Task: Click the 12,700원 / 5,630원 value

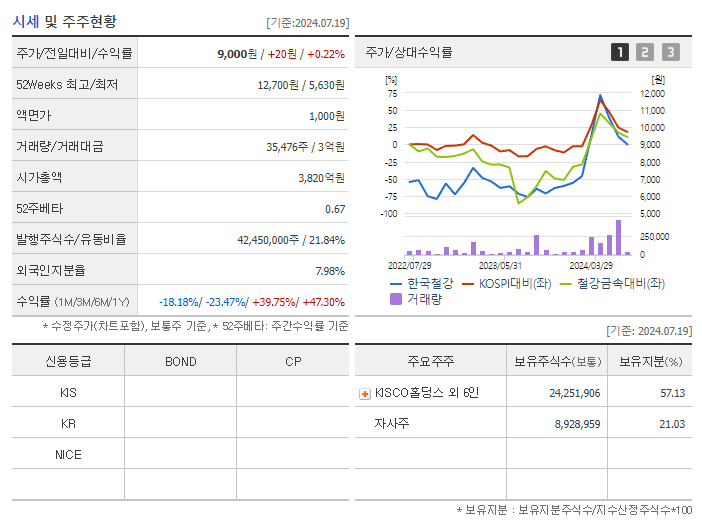Action: (301, 85)
